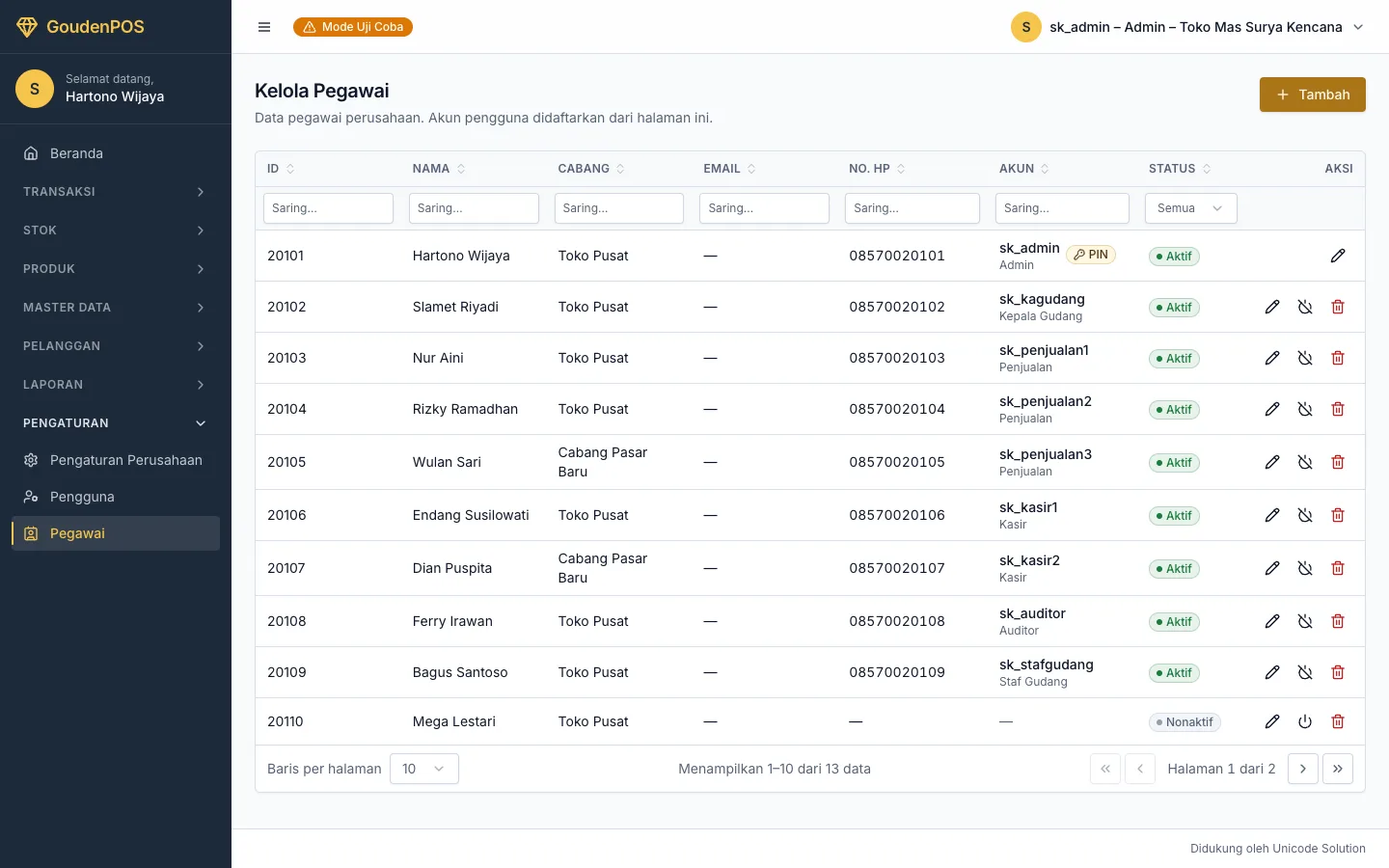Edit Slamet Riyadi's employee record
The width and height of the screenshot is (1389, 868).
tap(1272, 307)
